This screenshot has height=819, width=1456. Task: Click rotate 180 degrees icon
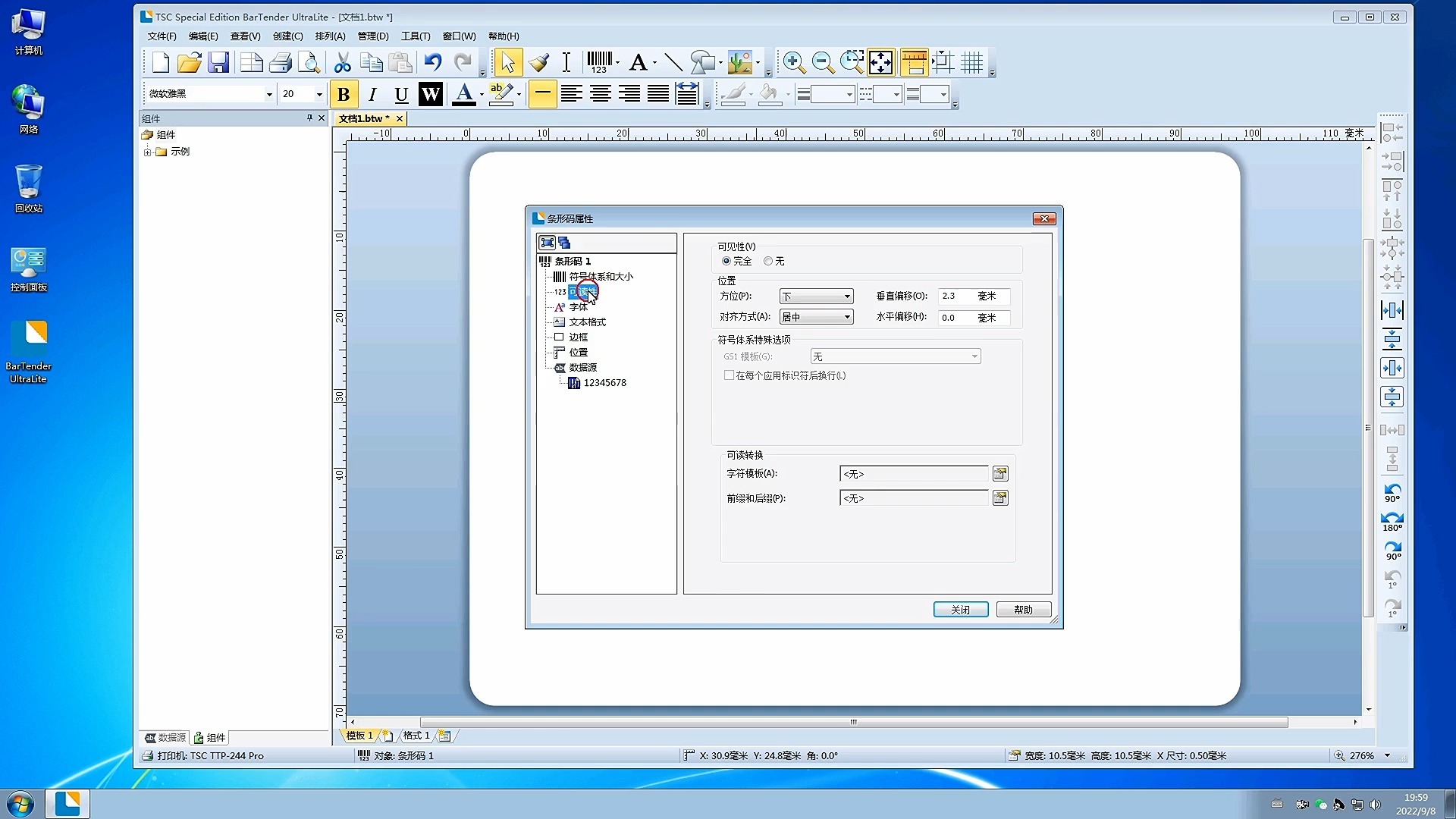1392,521
